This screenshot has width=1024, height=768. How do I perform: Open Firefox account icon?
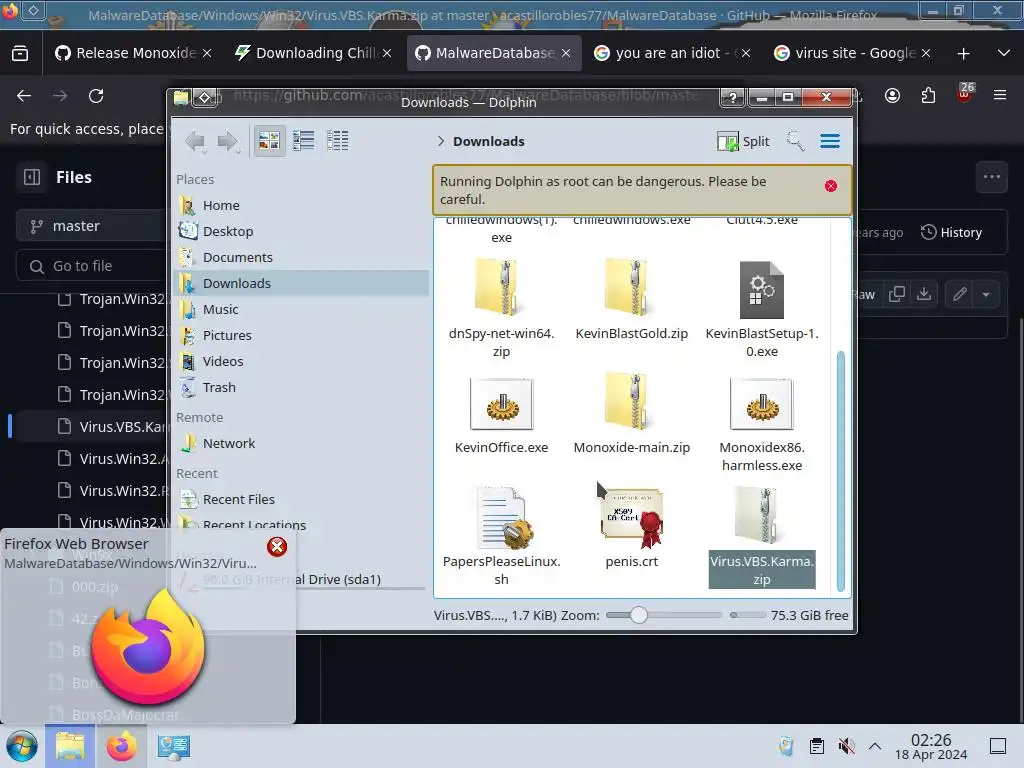point(892,96)
